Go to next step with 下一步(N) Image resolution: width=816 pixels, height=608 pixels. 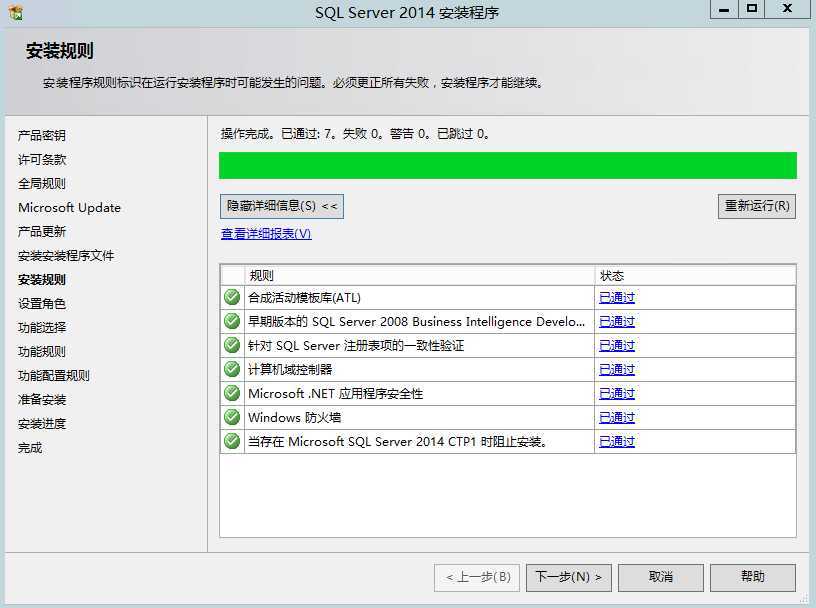(568, 577)
